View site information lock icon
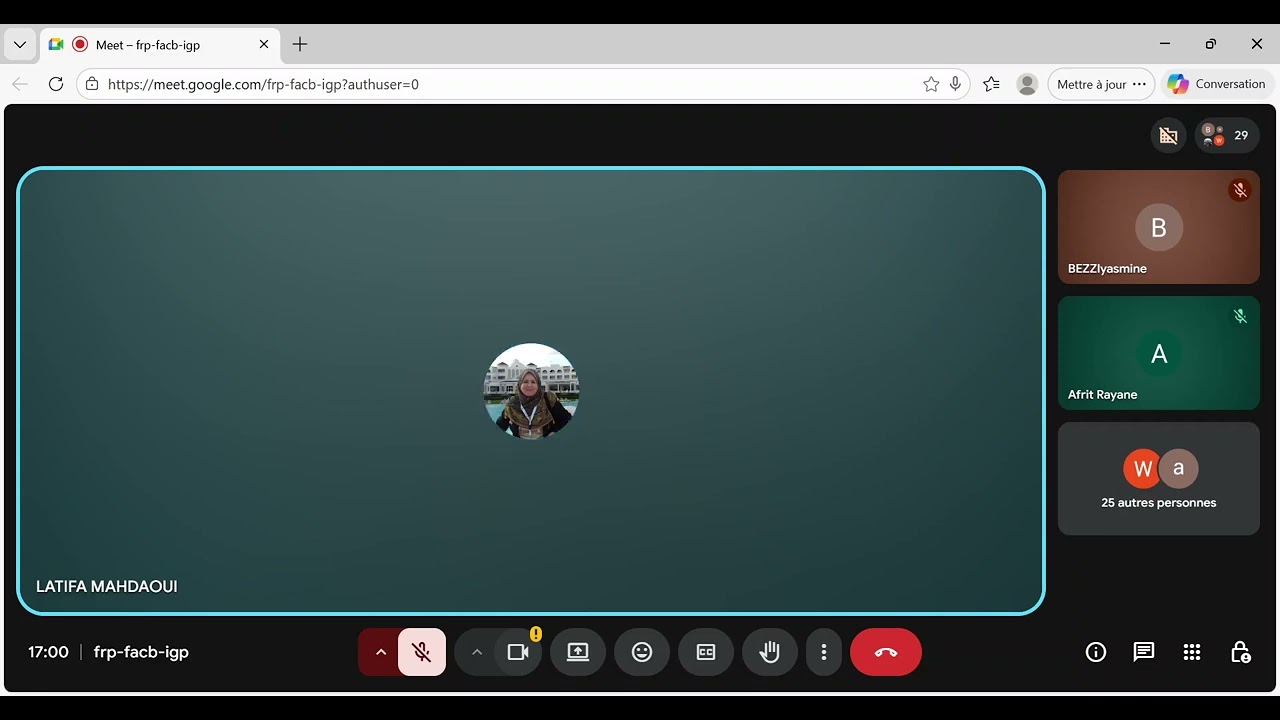Screen dimensions: 1280x720 [x=92, y=84]
